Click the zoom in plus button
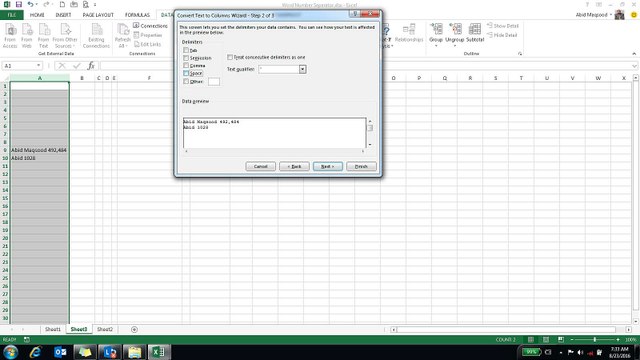Image resolution: width=640 pixels, height=360 pixels. (618, 340)
